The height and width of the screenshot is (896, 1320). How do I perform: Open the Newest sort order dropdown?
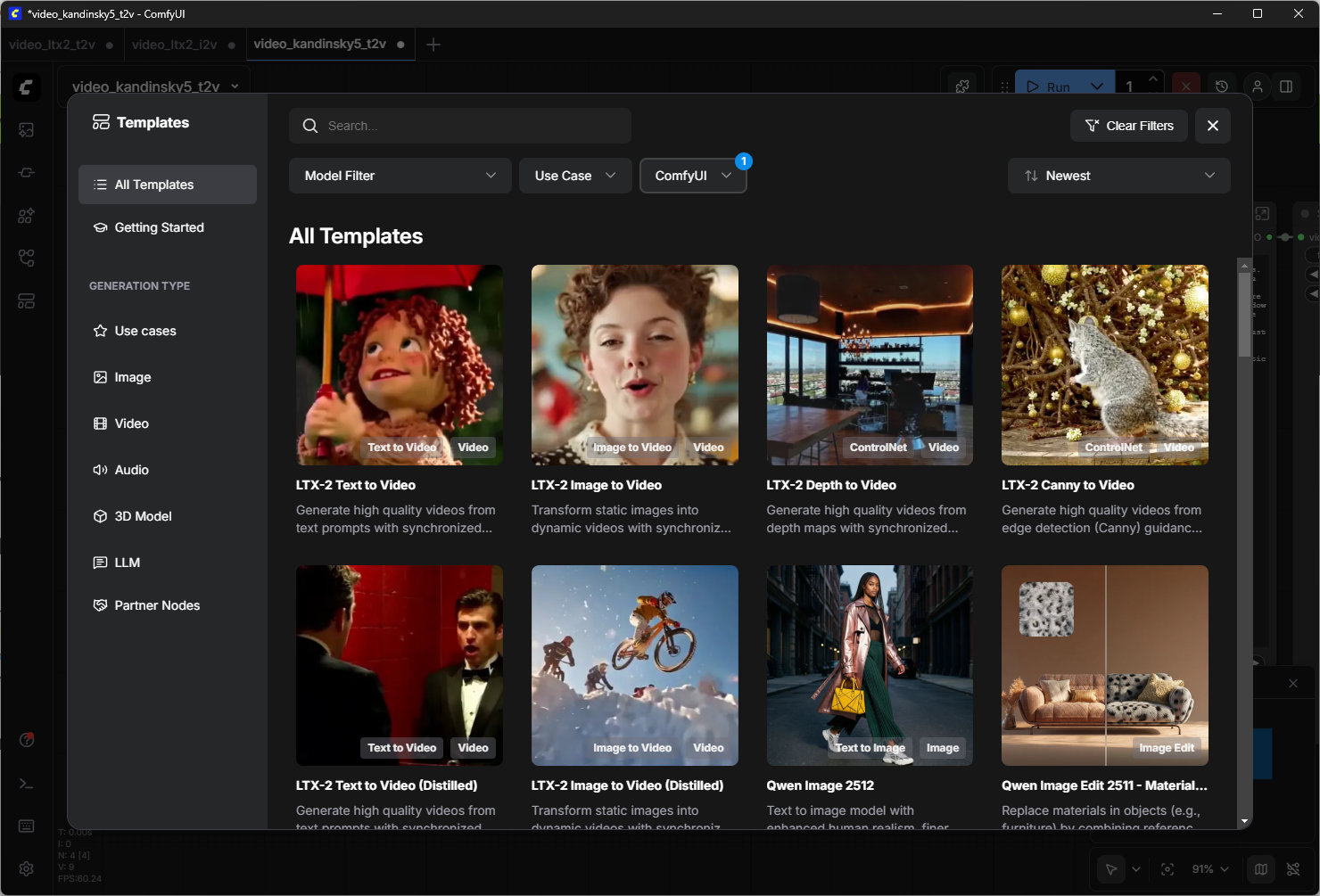1118,176
